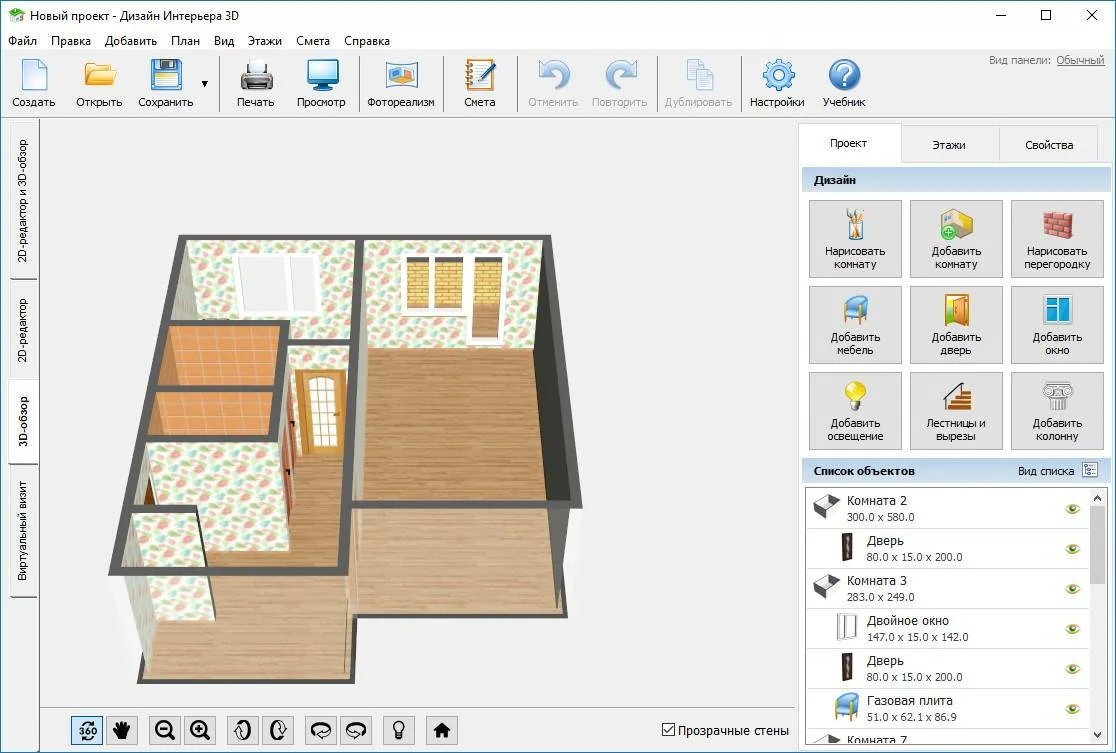Viewport: 1116px width, 753px height.
Task: Open the Этажи menu in menu bar
Action: (x=265, y=41)
